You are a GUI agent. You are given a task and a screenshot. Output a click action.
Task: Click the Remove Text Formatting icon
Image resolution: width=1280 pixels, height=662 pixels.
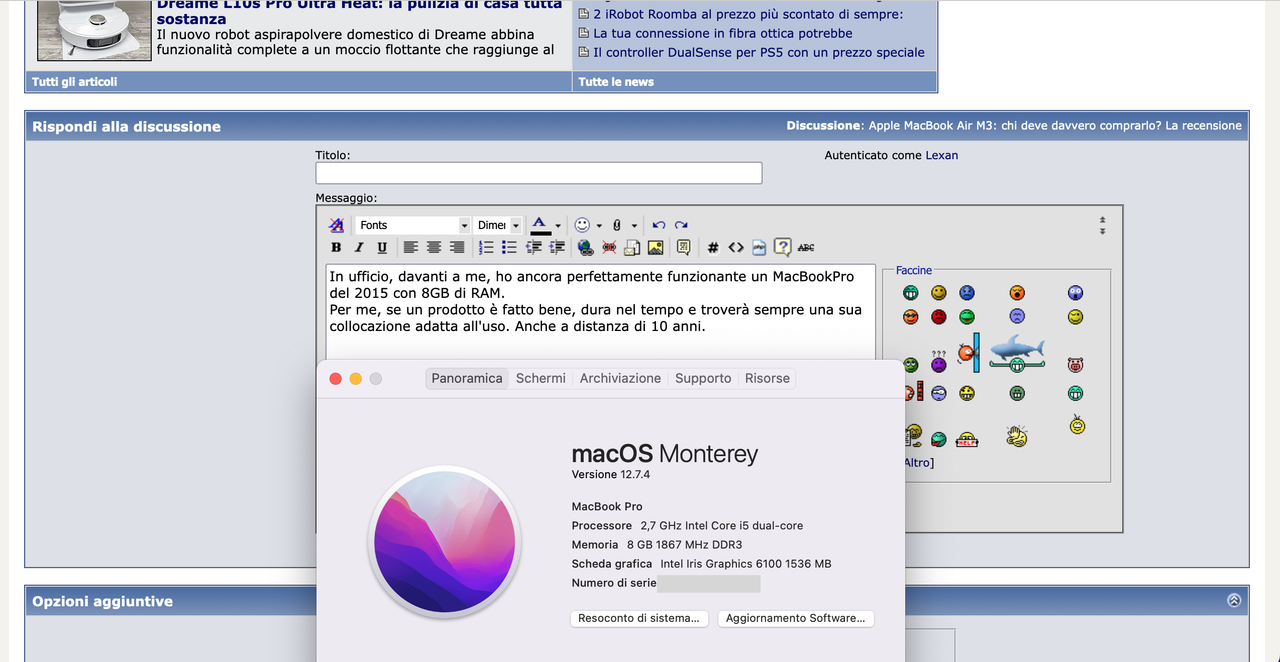(x=336, y=225)
